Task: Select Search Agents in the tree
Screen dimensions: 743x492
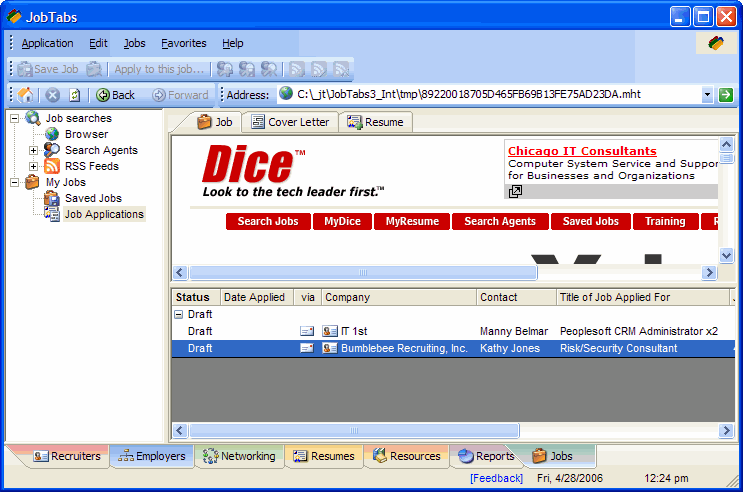Action: click(x=101, y=150)
